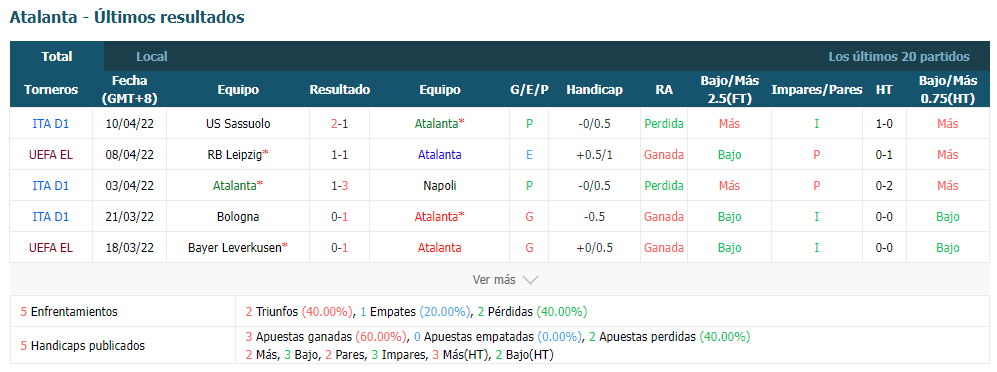Click the Bajo/Más 2.5(FT) column header

(729, 90)
